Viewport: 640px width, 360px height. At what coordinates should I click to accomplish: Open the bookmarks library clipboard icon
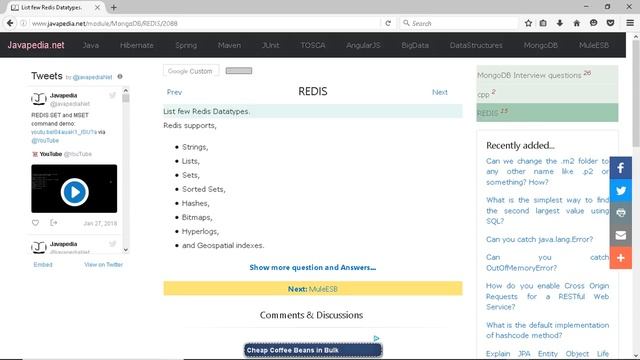click(543, 23)
